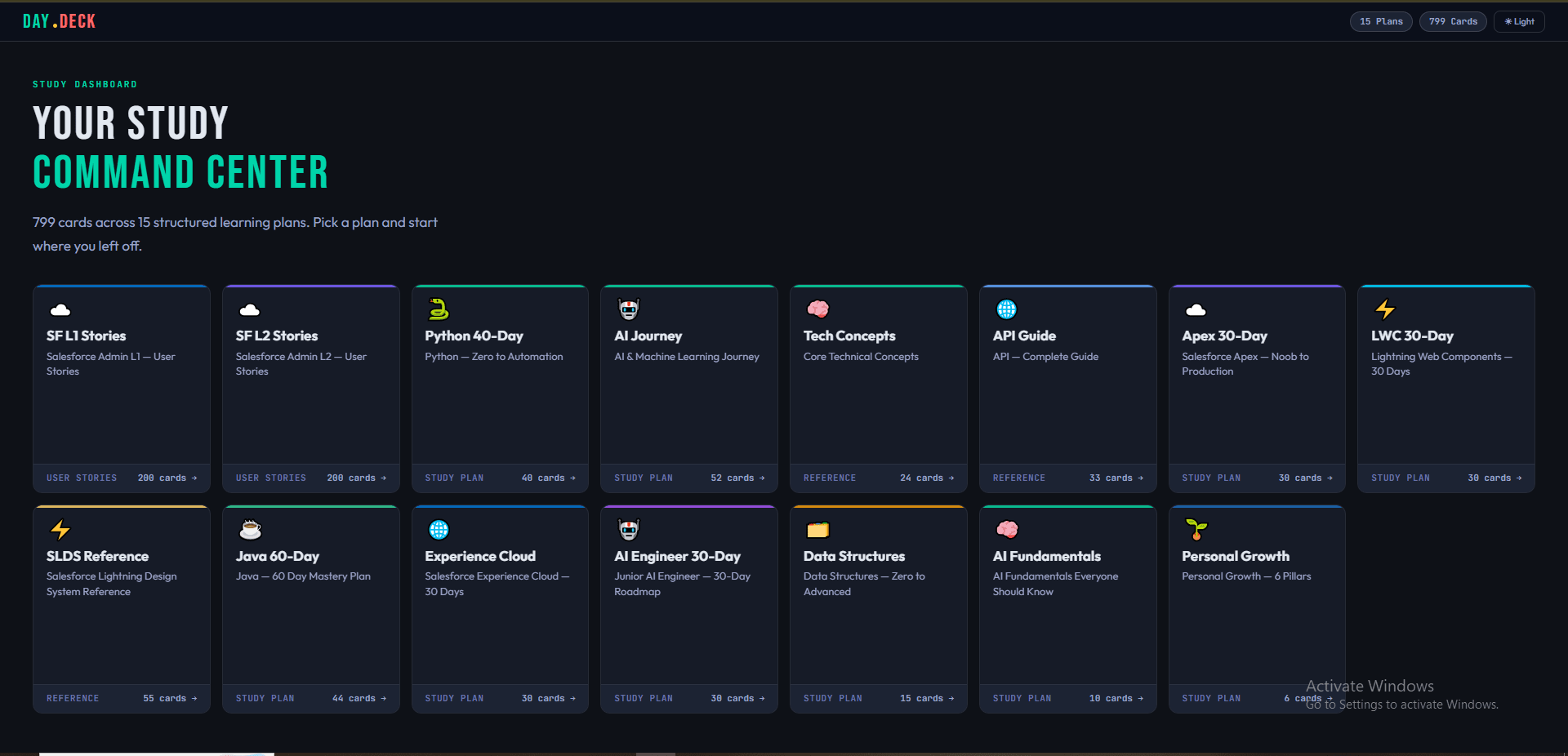Open SF L2 Stories via 200 cards link
Viewport: 1568px width, 756px height.
(x=357, y=478)
